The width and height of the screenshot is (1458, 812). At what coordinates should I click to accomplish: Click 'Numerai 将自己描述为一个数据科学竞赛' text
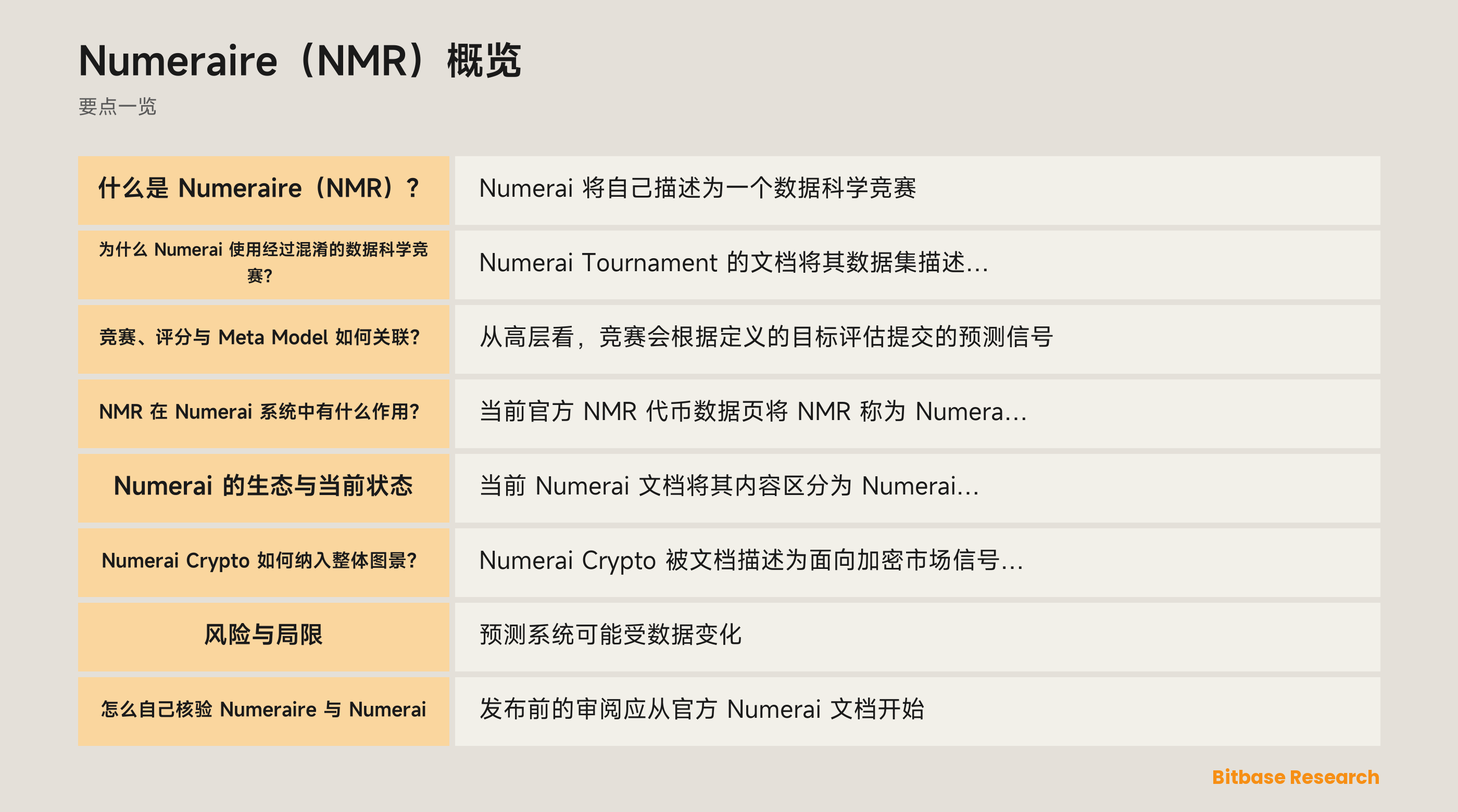697,188
